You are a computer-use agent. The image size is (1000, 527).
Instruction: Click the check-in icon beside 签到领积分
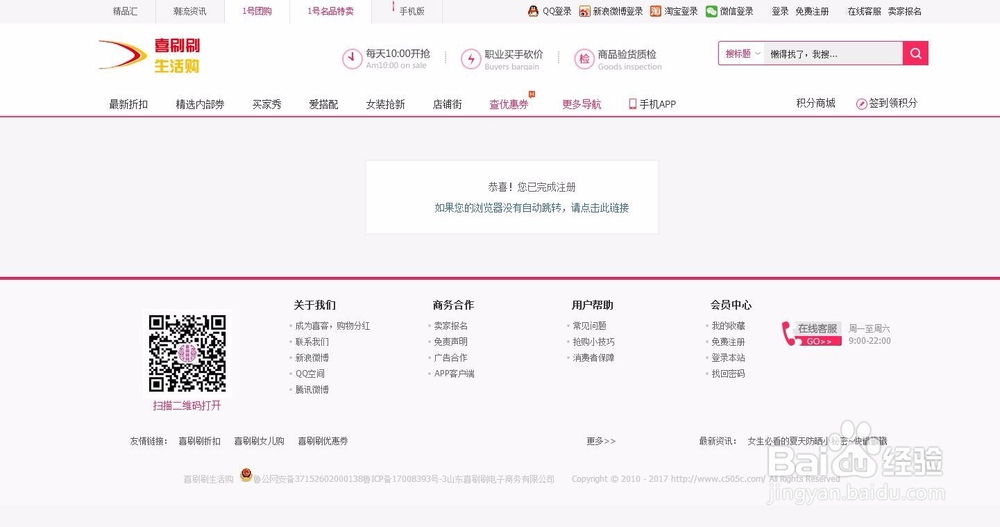point(861,103)
